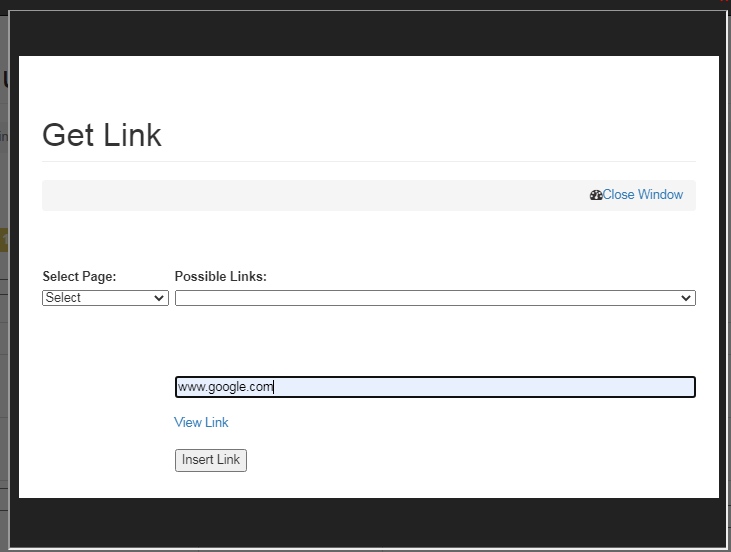Click the Possible Links dropdown chevron
731x552 pixels.
point(686,298)
